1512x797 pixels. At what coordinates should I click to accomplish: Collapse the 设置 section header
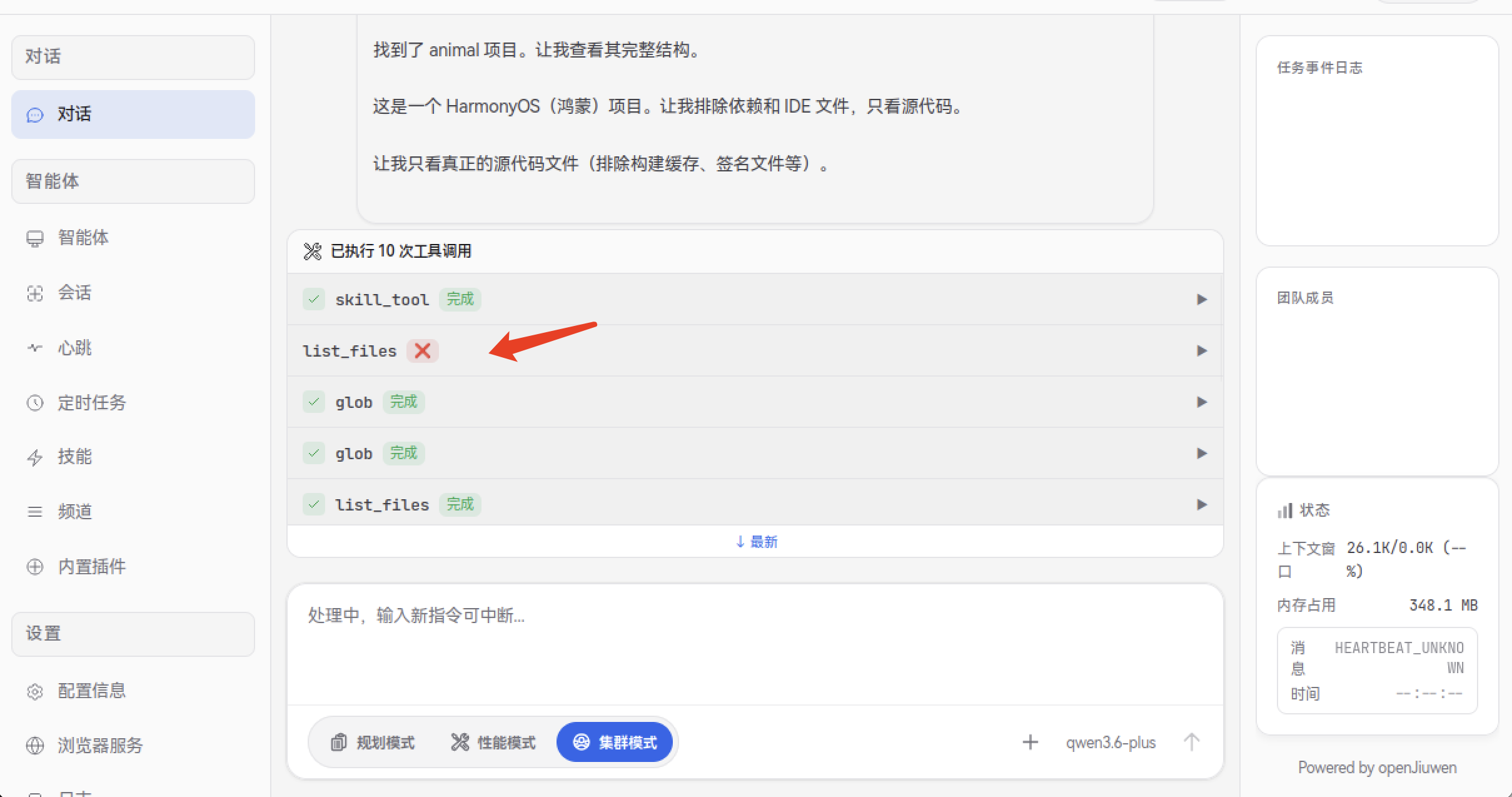coord(133,634)
